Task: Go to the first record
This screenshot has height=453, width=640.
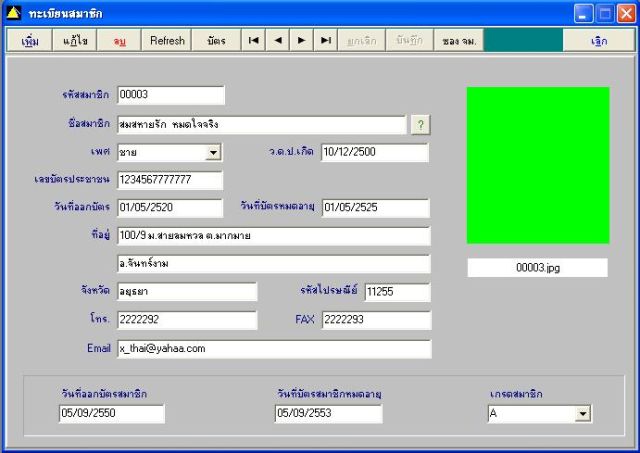Action: pyautogui.click(x=253, y=40)
